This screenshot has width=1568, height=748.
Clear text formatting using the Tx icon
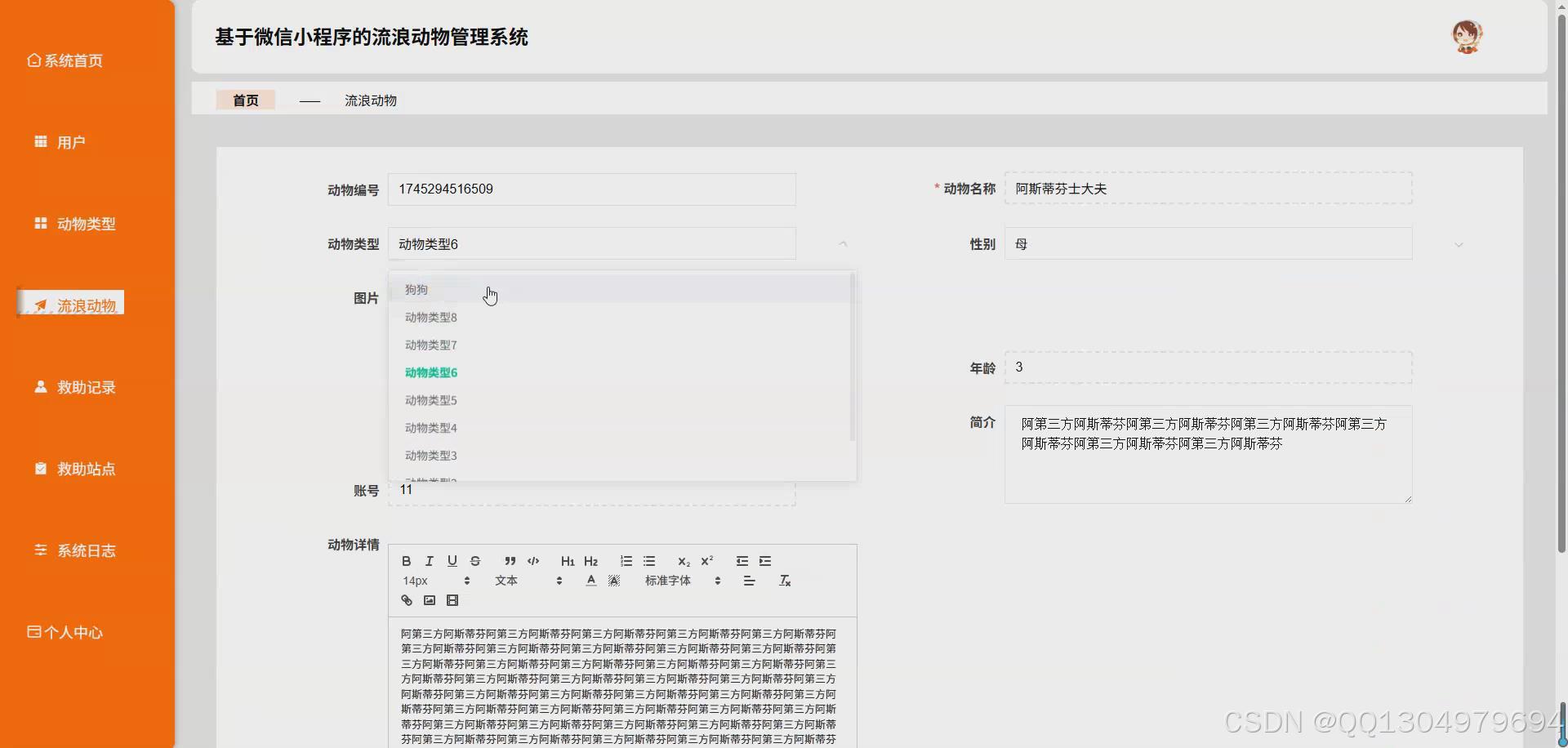785,581
